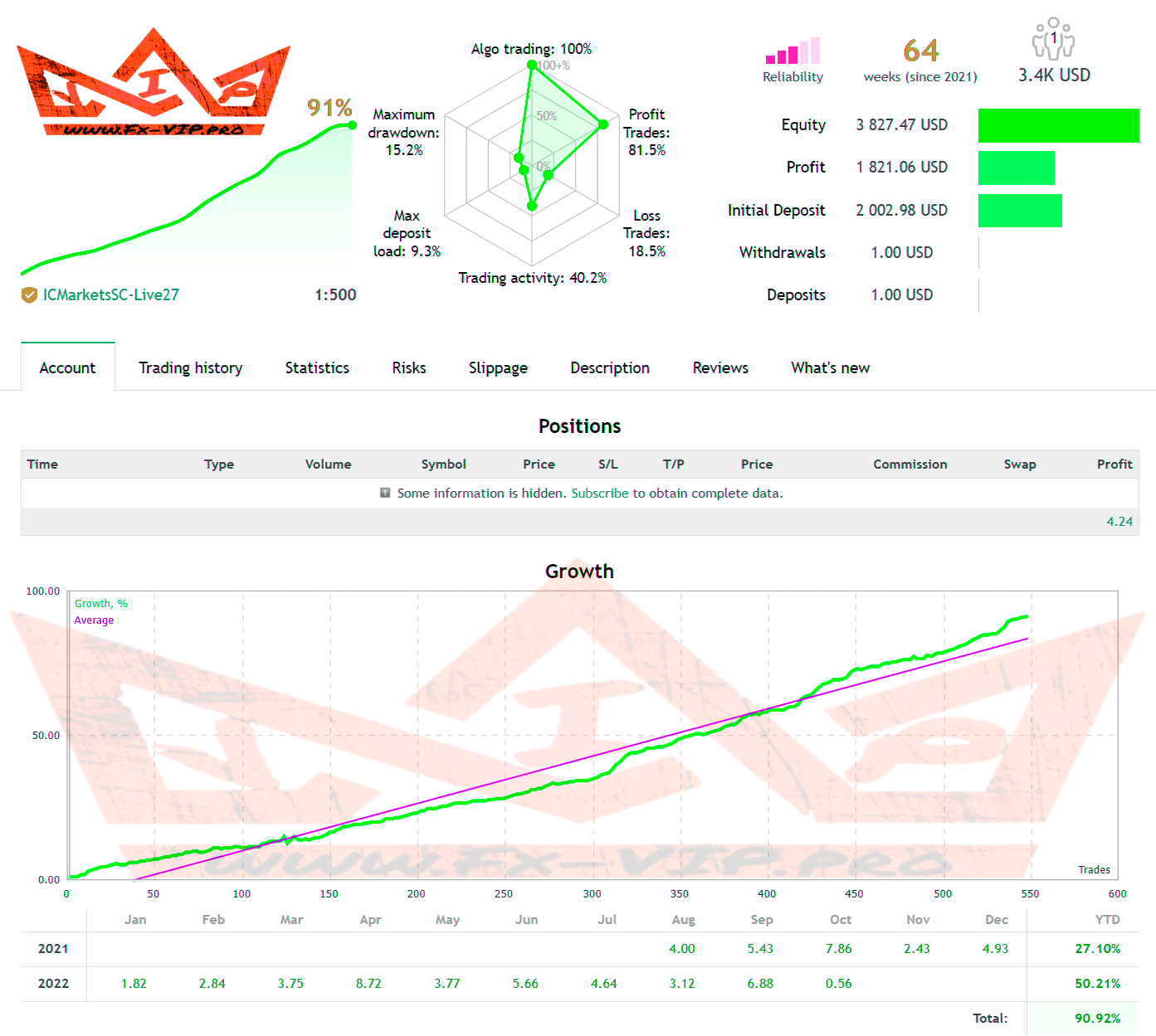Select the Slippage tab
Viewport: 1156px width, 1036px height.
coord(498,367)
